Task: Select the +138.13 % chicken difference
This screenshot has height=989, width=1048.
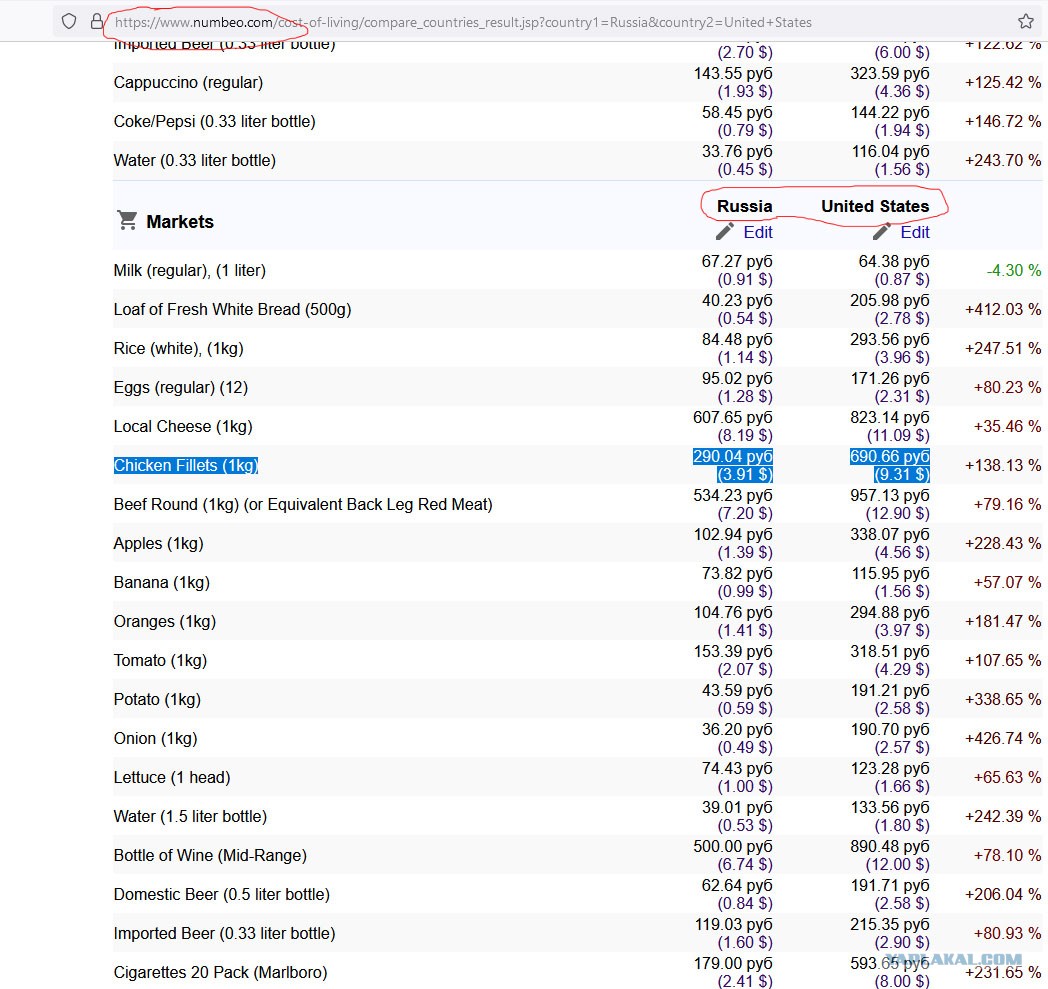Action: pos(1003,465)
